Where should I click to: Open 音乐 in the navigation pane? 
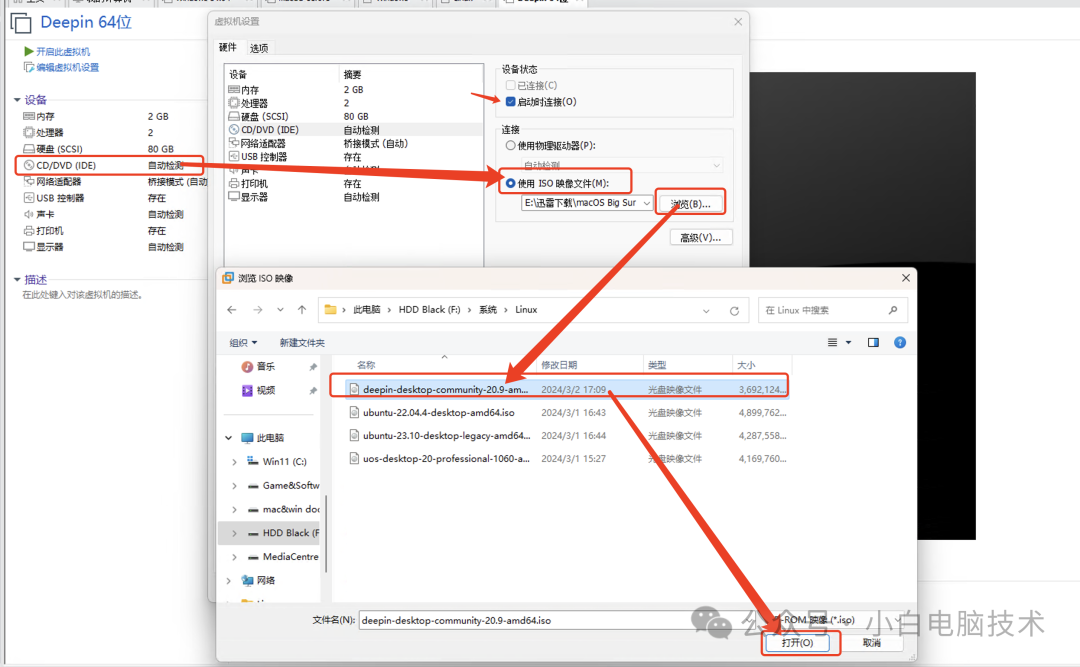click(265, 367)
